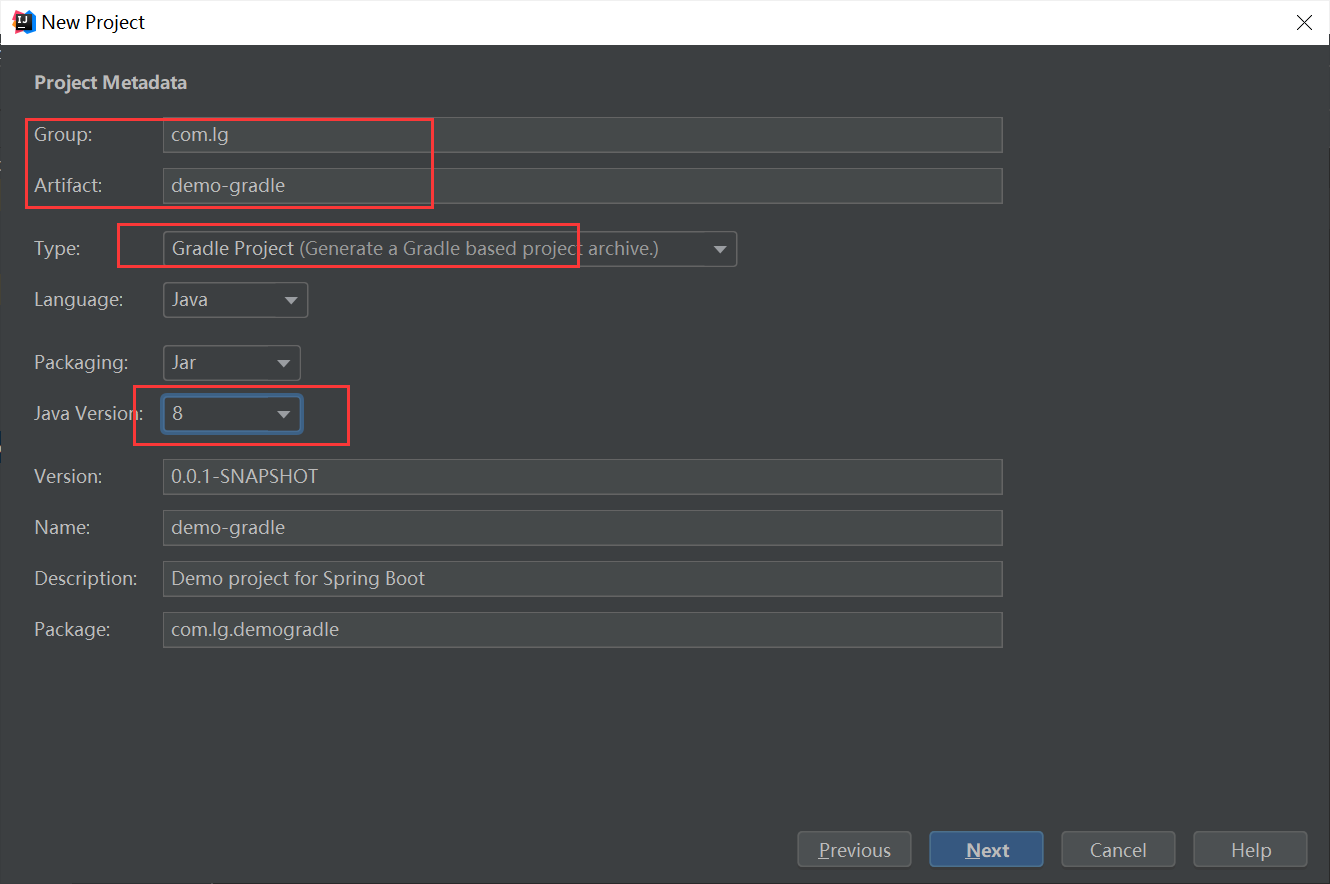The width and height of the screenshot is (1330, 884).
Task: Click the Language label
Action: (x=78, y=300)
